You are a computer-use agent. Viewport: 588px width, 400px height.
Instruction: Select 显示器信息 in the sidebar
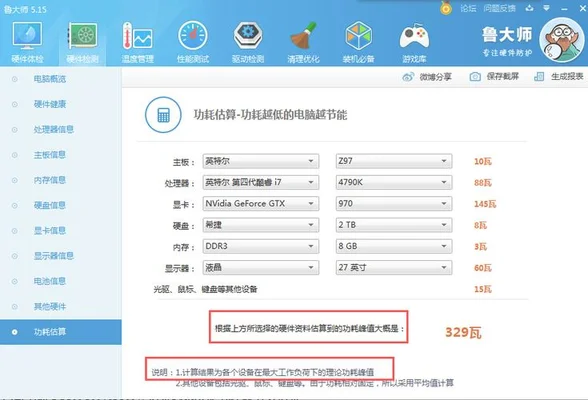54,256
